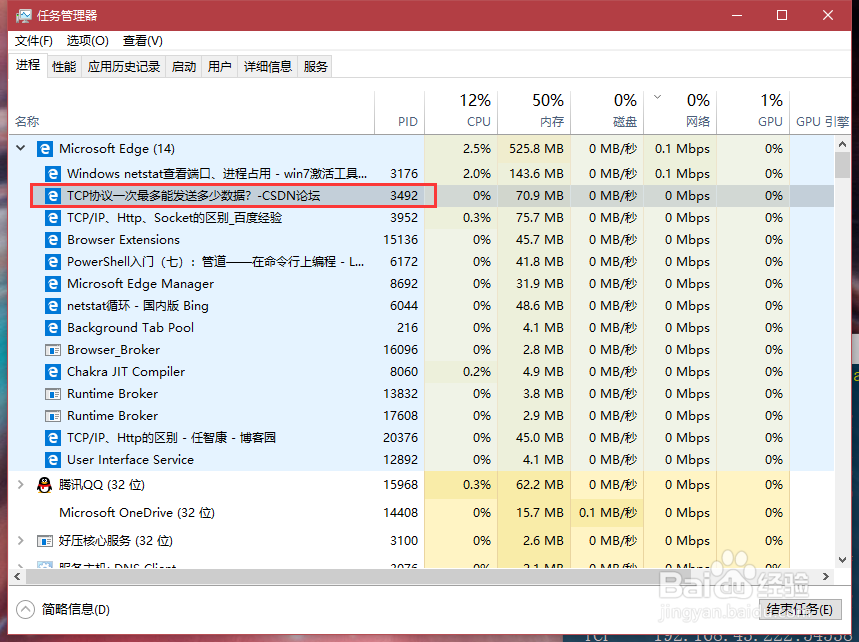Switch to the 服务 tab
Viewport: 859px width, 642px height.
pos(315,67)
